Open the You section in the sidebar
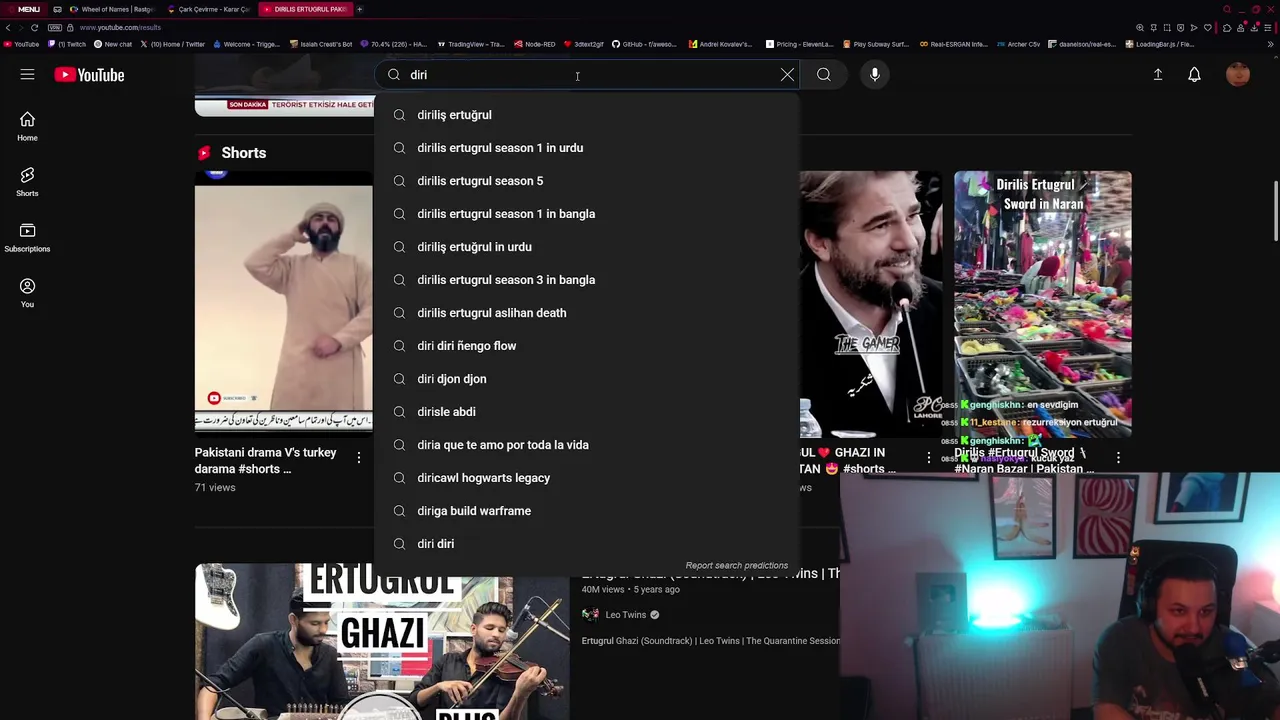The image size is (1280, 720). click(x=27, y=293)
